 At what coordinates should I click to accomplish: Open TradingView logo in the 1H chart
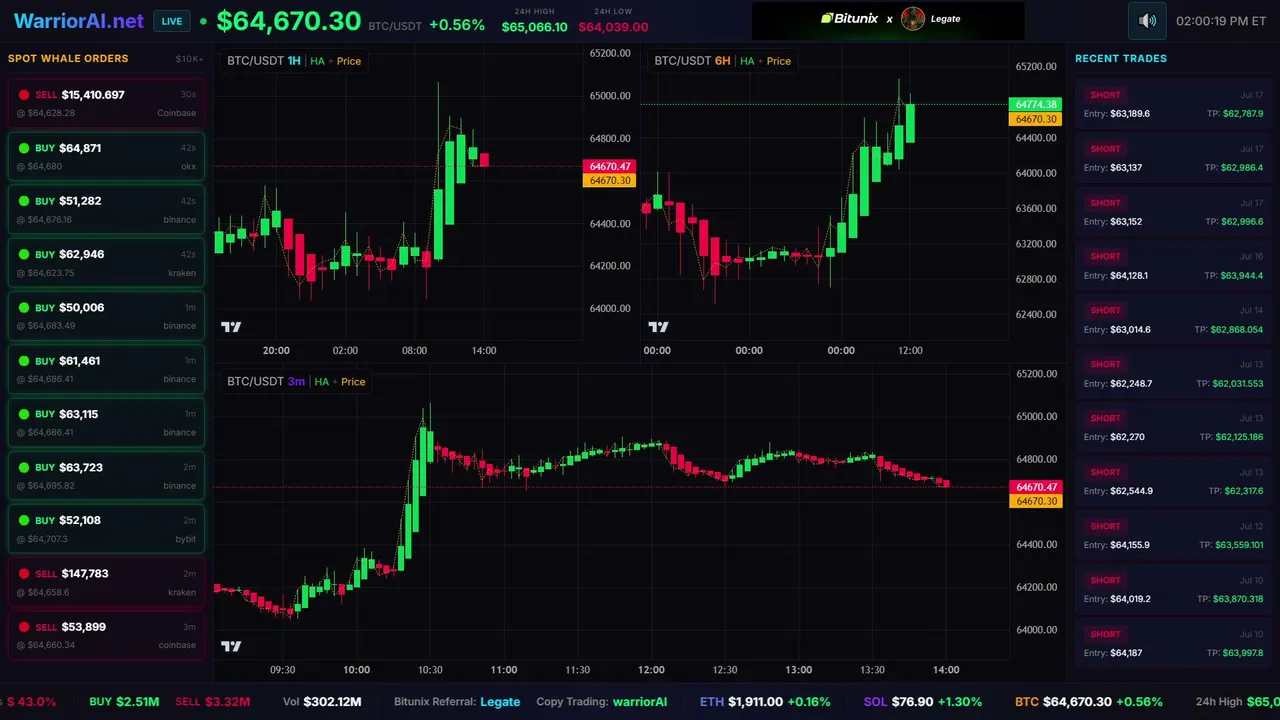point(231,327)
